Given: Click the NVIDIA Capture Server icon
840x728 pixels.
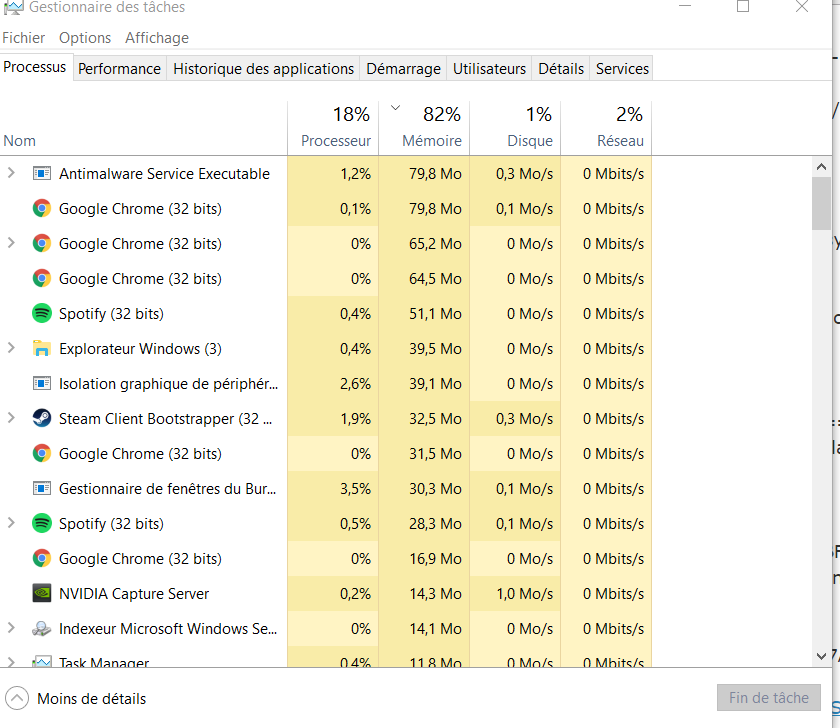Looking at the screenshot, I should pyautogui.click(x=41, y=594).
